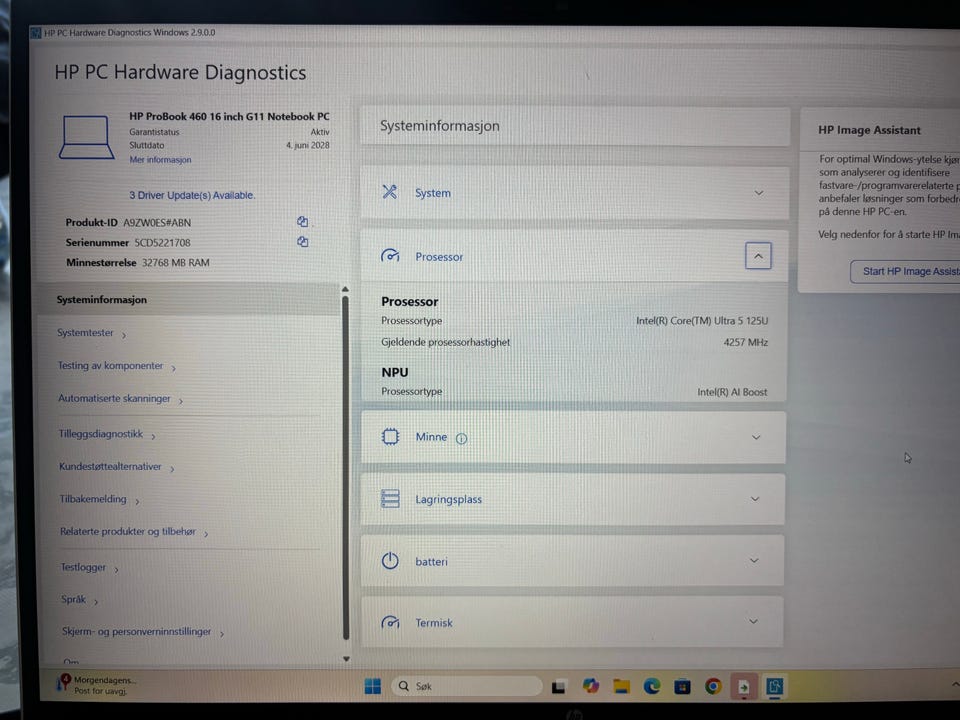Select the Intel(R) Core(TM) Ultra 5 125U text
The image size is (960, 720).
point(702,321)
